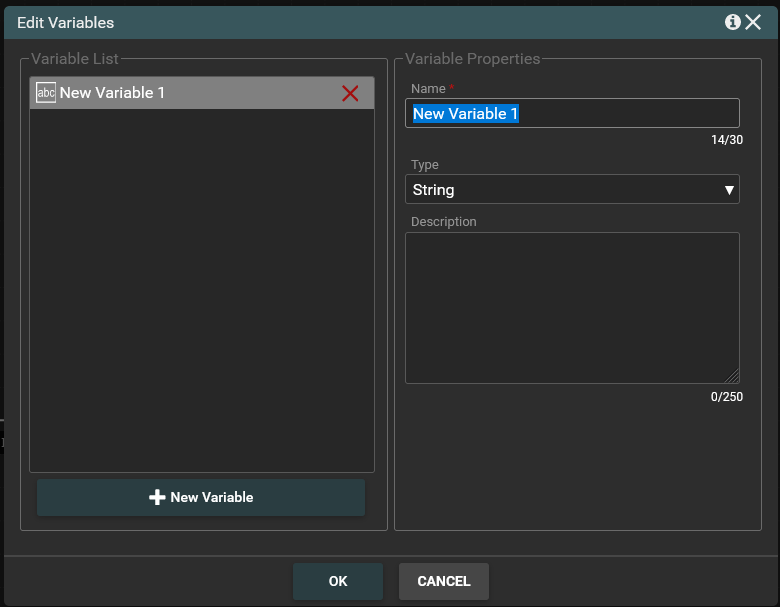The height and width of the screenshot is (607, 780).
Task: Click the abc string type icon
Action: 46,93
